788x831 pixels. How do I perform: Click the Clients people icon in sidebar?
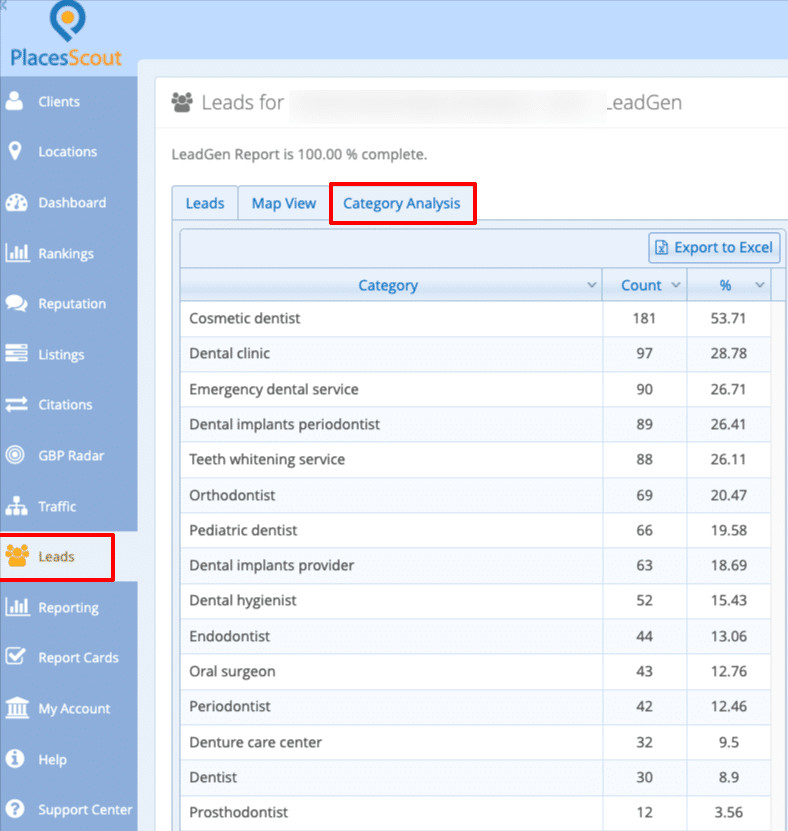point(16,101)
